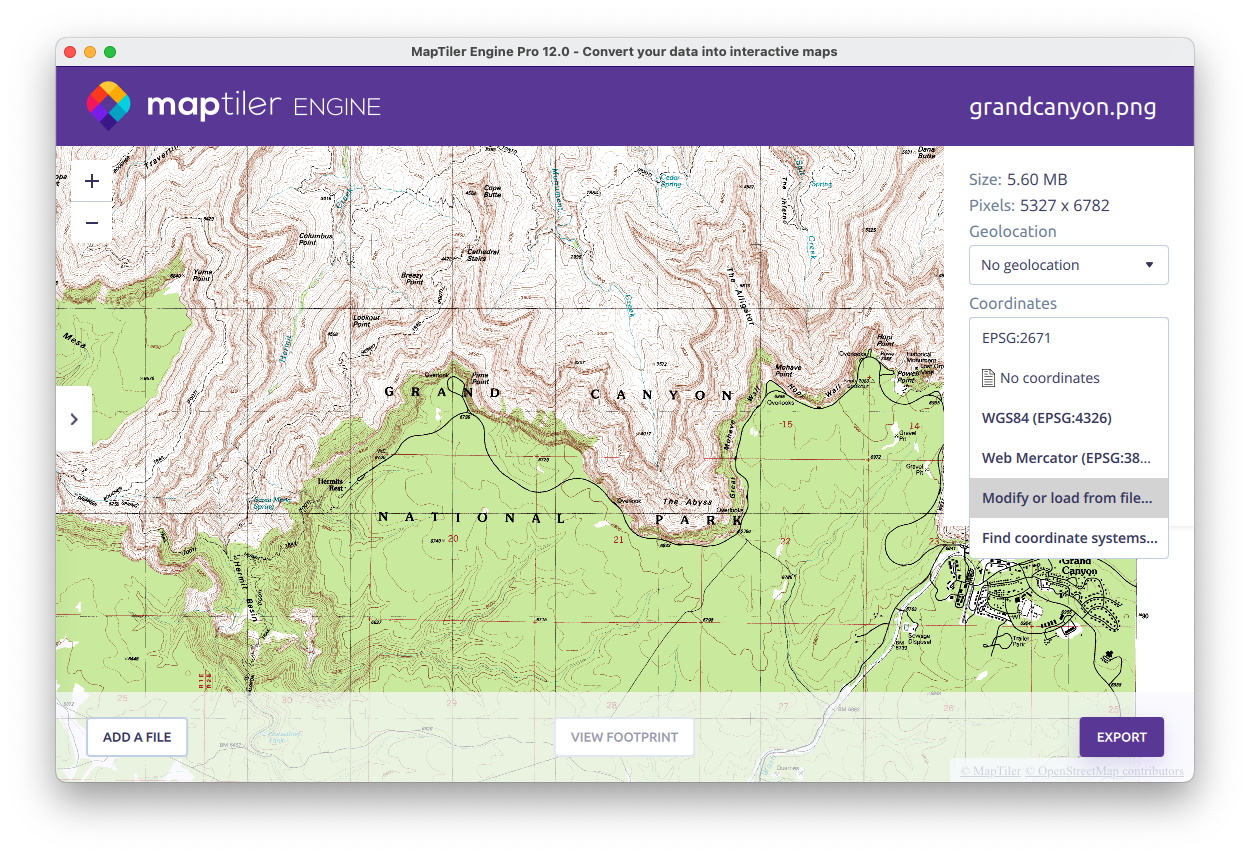This screenshot has height=856, width=1250.
Task: Select WGS84 (EPSG:4326) option
Action: (x=1046, y=418)
